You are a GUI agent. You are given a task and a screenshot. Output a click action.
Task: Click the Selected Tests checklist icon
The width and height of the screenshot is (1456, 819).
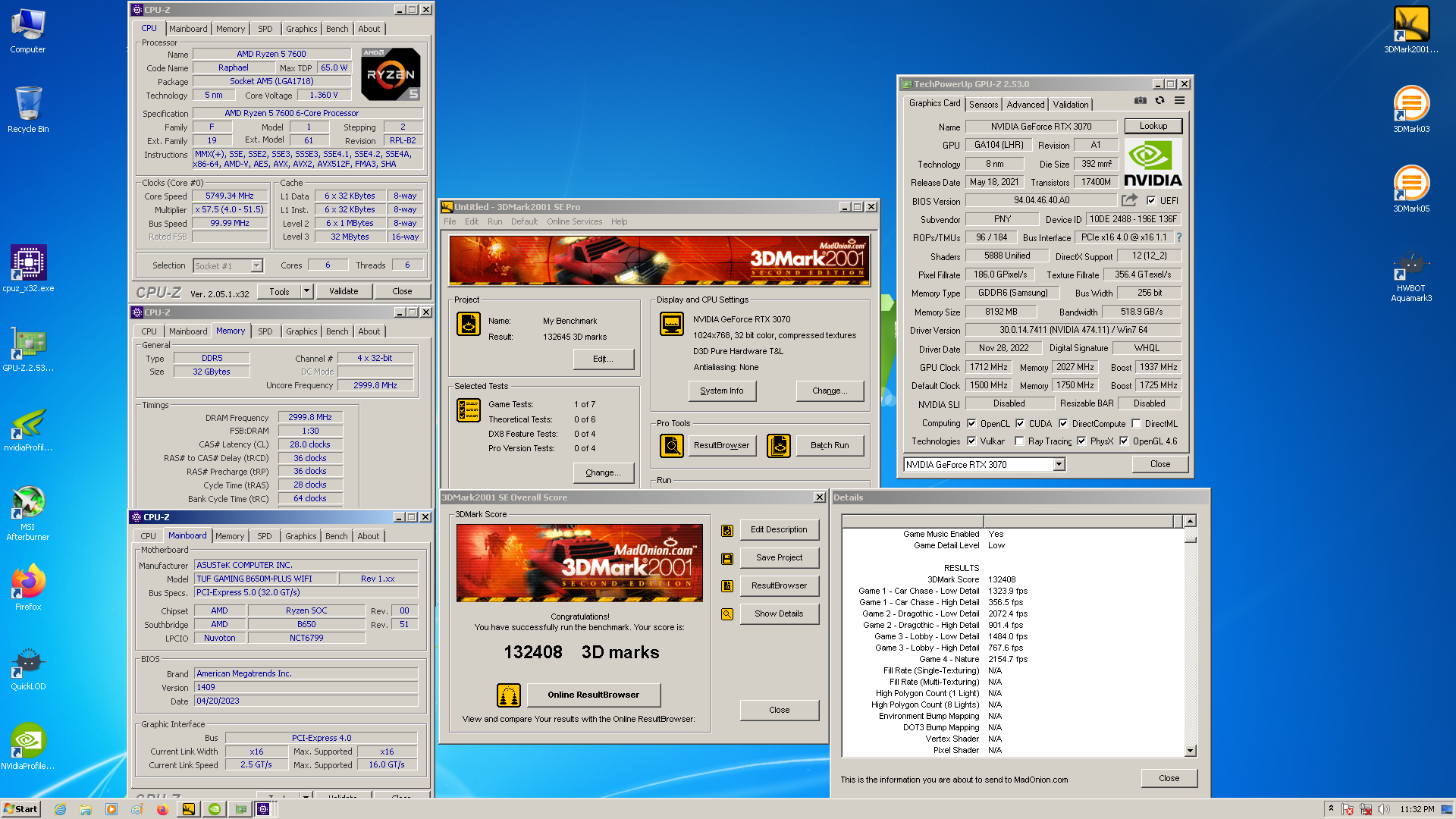pyautogui.click(x=469, y=410)
